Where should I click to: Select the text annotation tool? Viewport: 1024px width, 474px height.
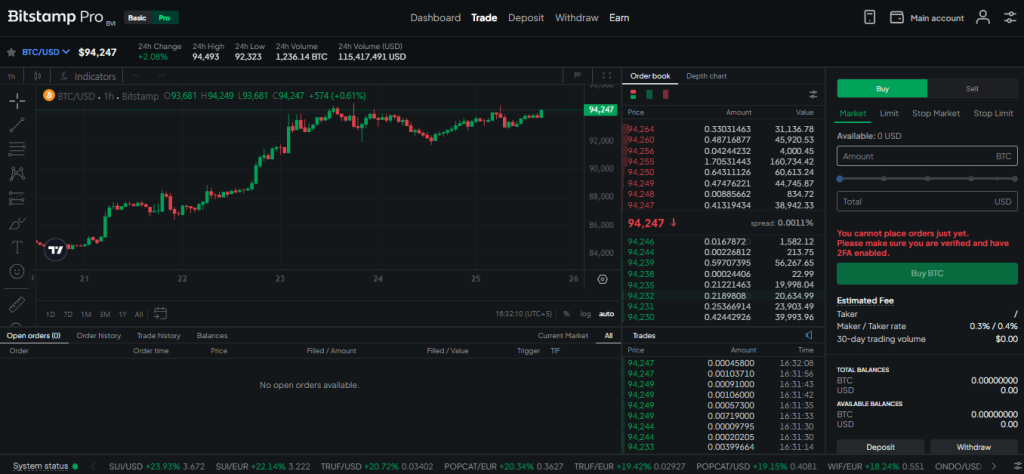click(x=18, y=247)
